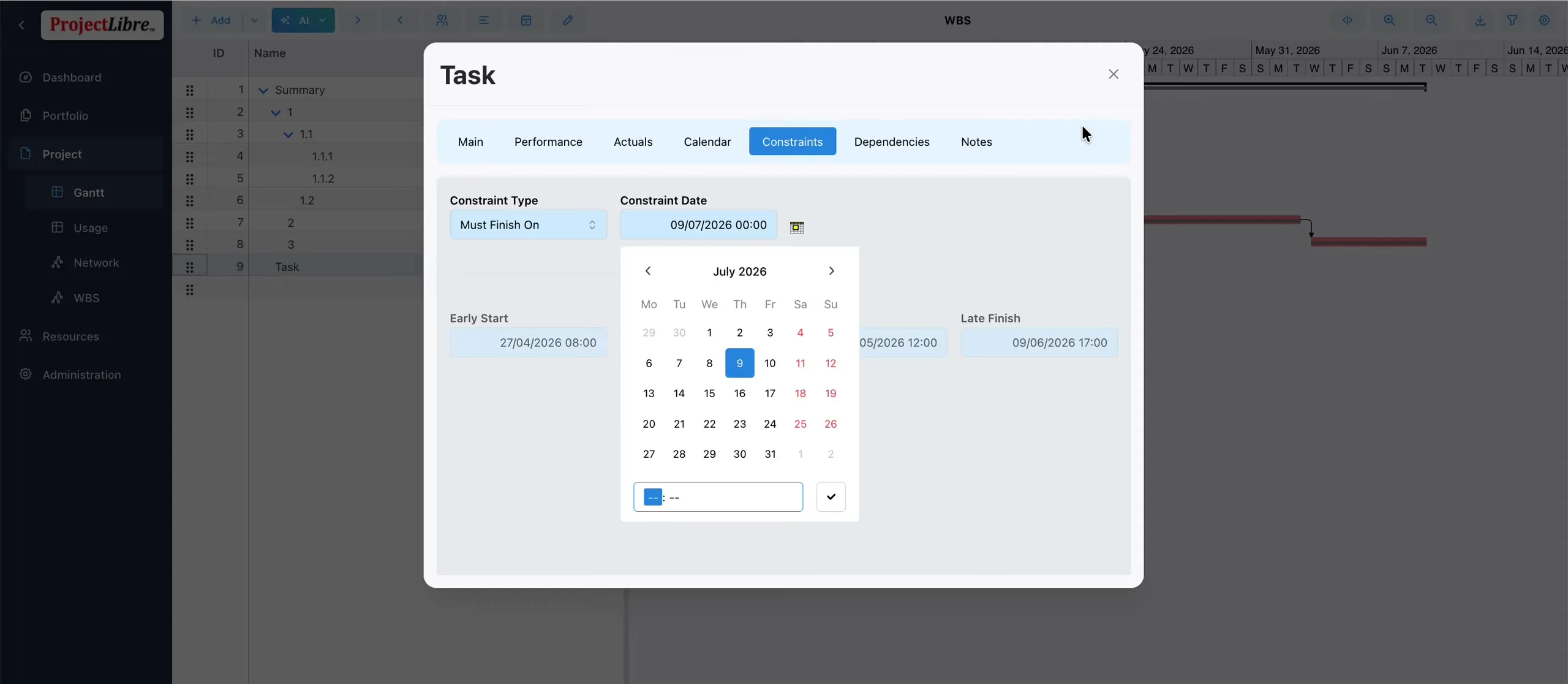Collapse sidebar with back arrow
The width and height of the screenshot is (1568, 684).
click(22, 25)
